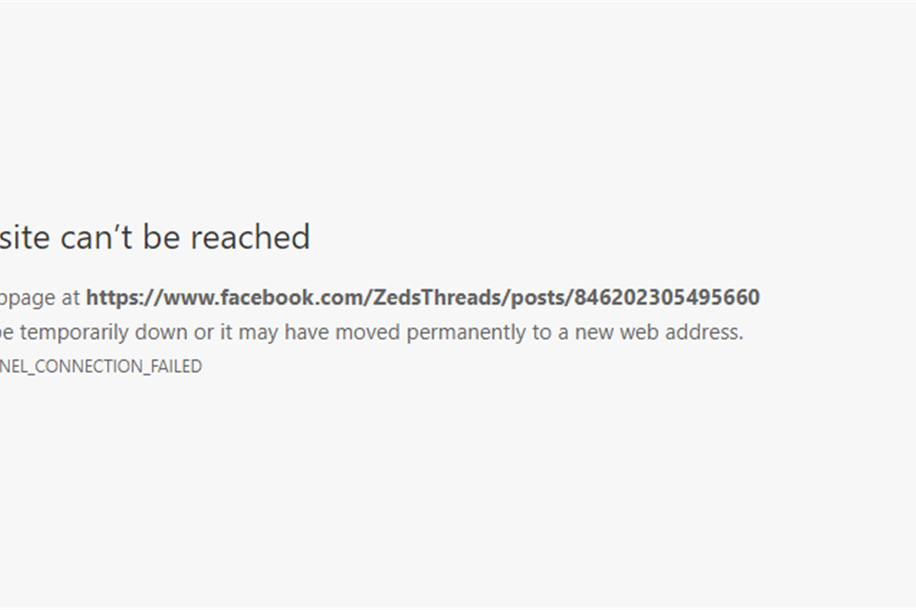
Task: Click the "https://" prefix of the URL
Action: [124, 297]
